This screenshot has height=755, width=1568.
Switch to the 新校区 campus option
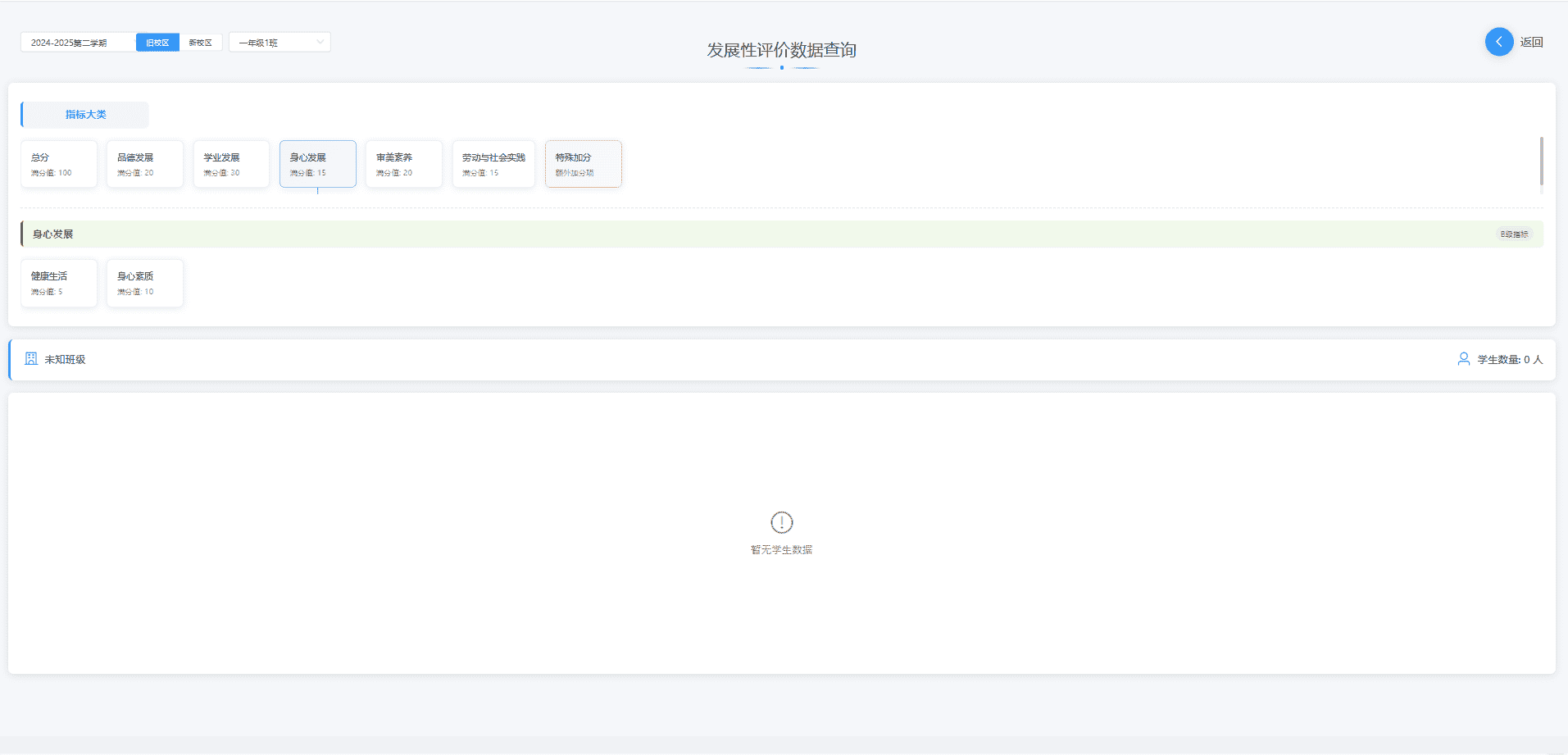200,43
